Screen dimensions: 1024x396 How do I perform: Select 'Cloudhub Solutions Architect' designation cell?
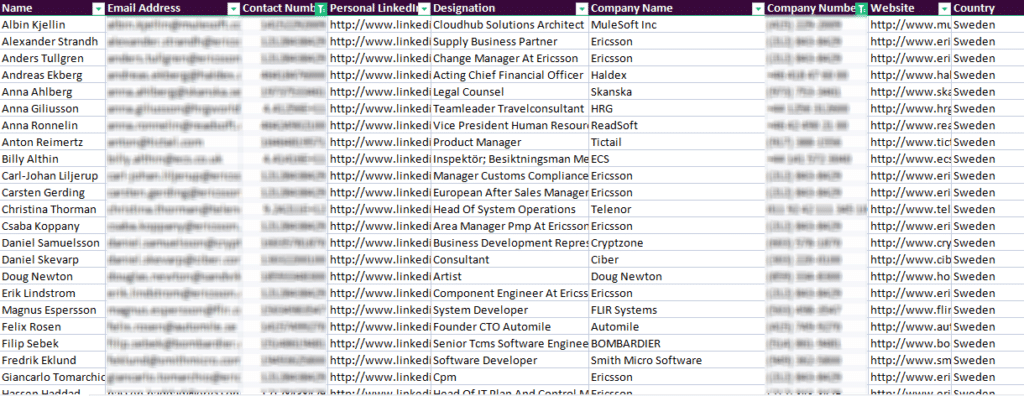pos(509,25)
